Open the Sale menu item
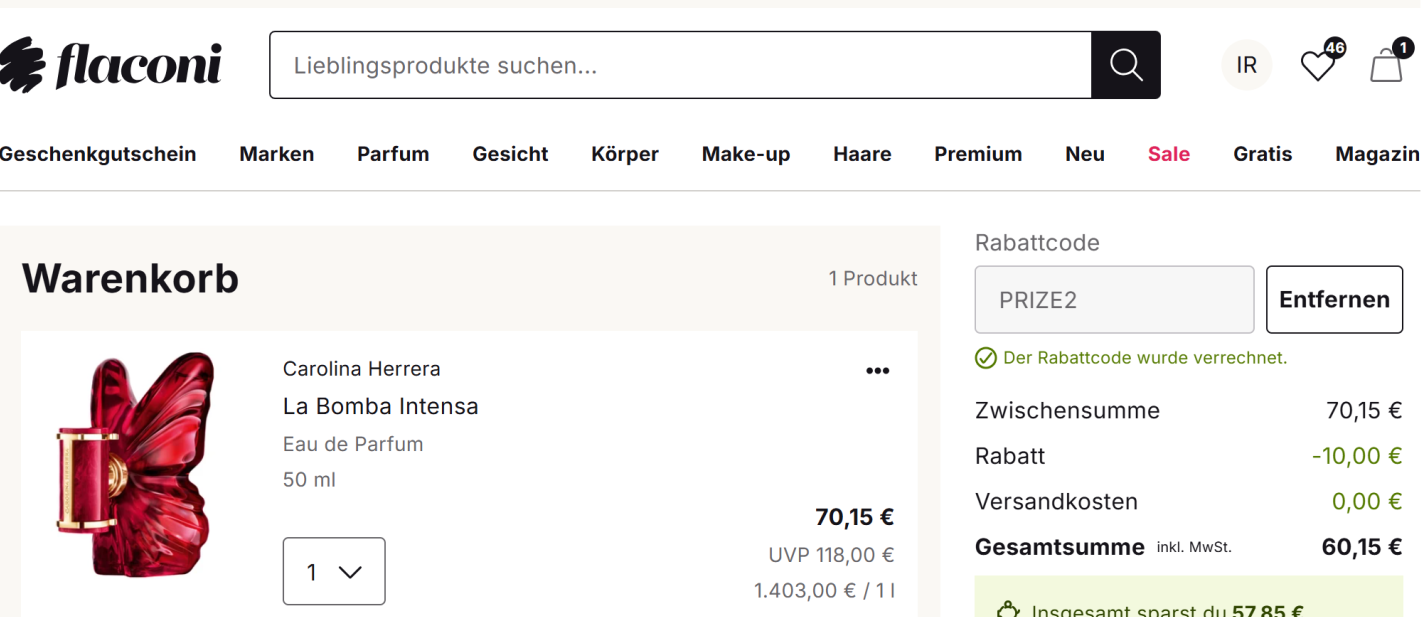Image resolution: width=1423 pixels, height=617 pixels. pos(1169,154)
